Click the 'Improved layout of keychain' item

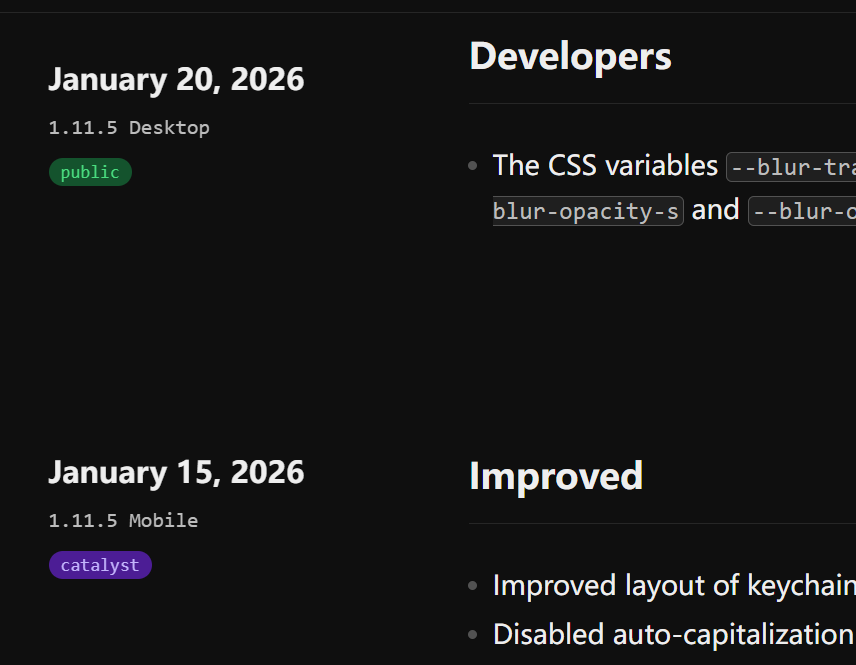pyautogui.click(x=673, y=585)
